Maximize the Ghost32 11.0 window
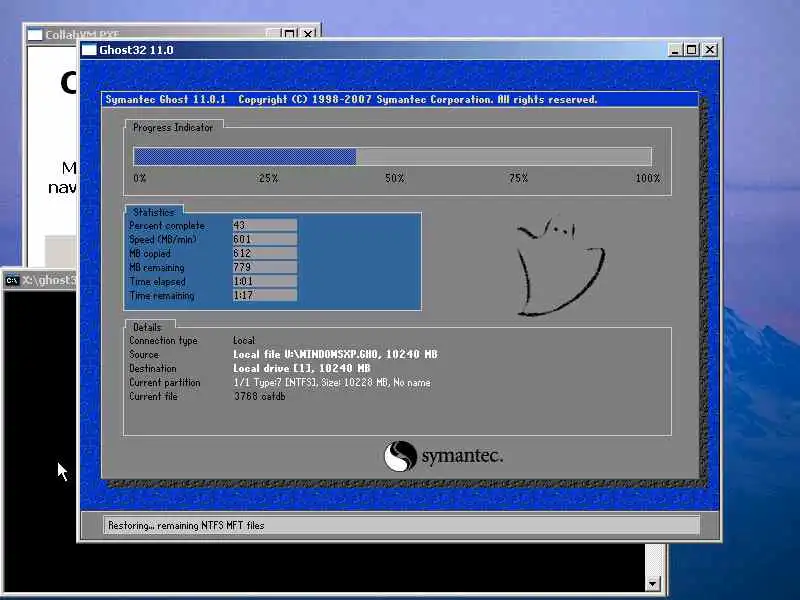Screen dimensions: 800x600 [x=692, y=49]
